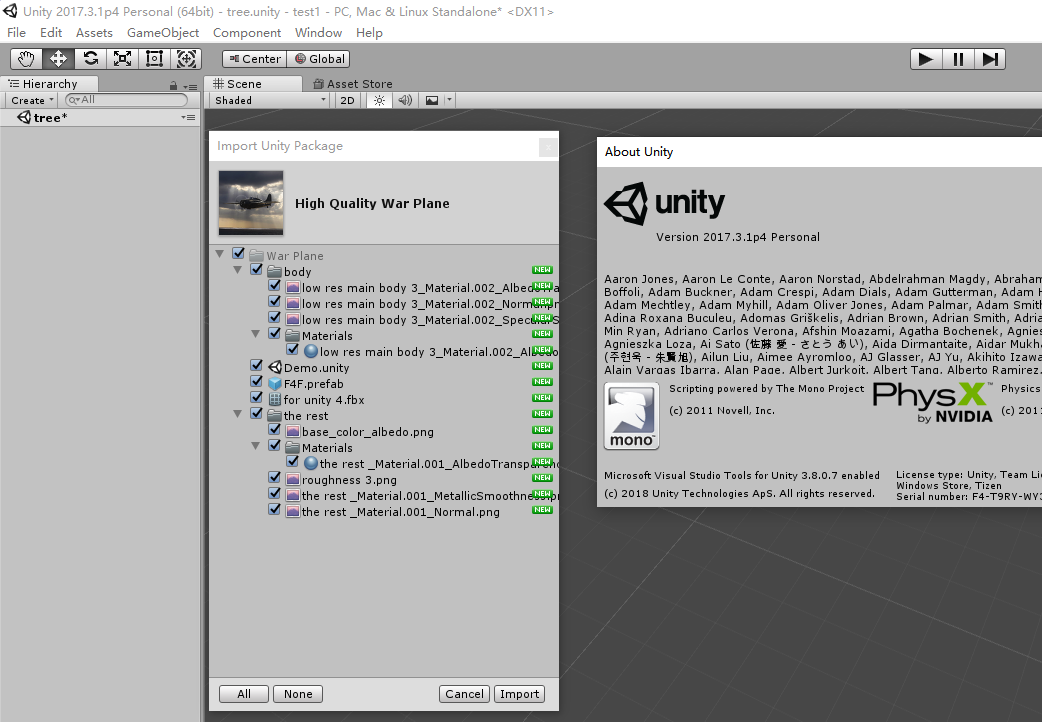1042x722 pixels.
Task: Uncheck the Demo.unity checkbox
Action: click(256, 366)
